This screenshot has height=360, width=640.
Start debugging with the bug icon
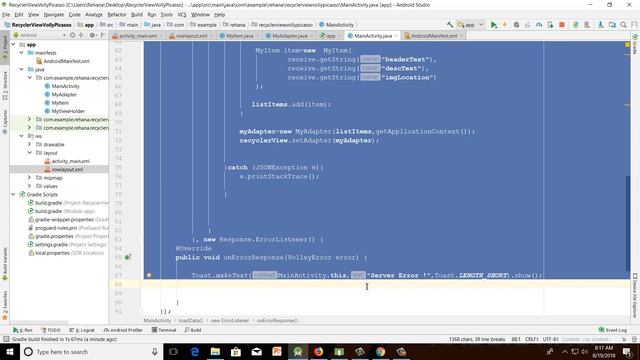click(x=516, y=24)
